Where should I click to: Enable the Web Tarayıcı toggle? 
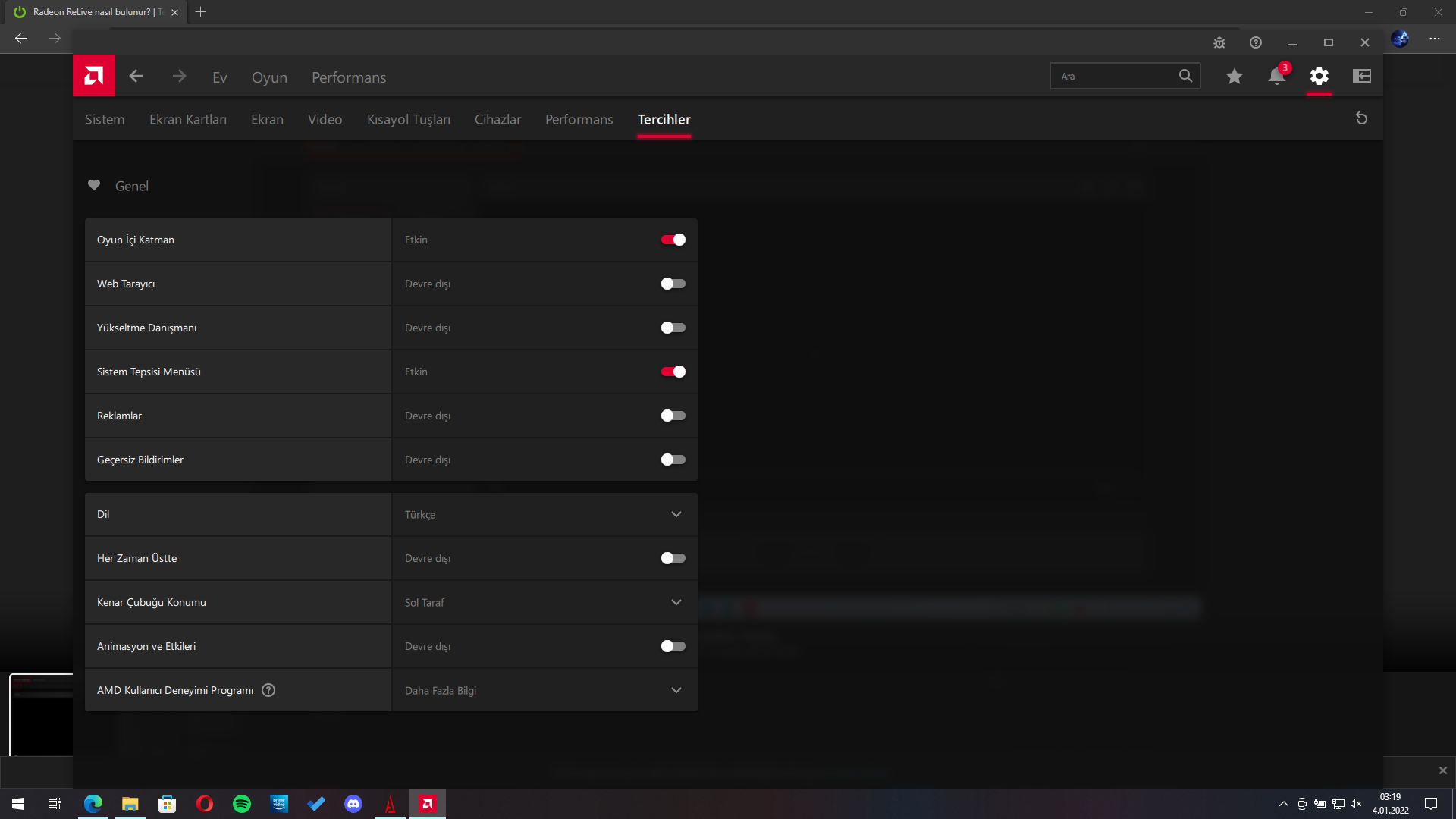coord(673,284)
